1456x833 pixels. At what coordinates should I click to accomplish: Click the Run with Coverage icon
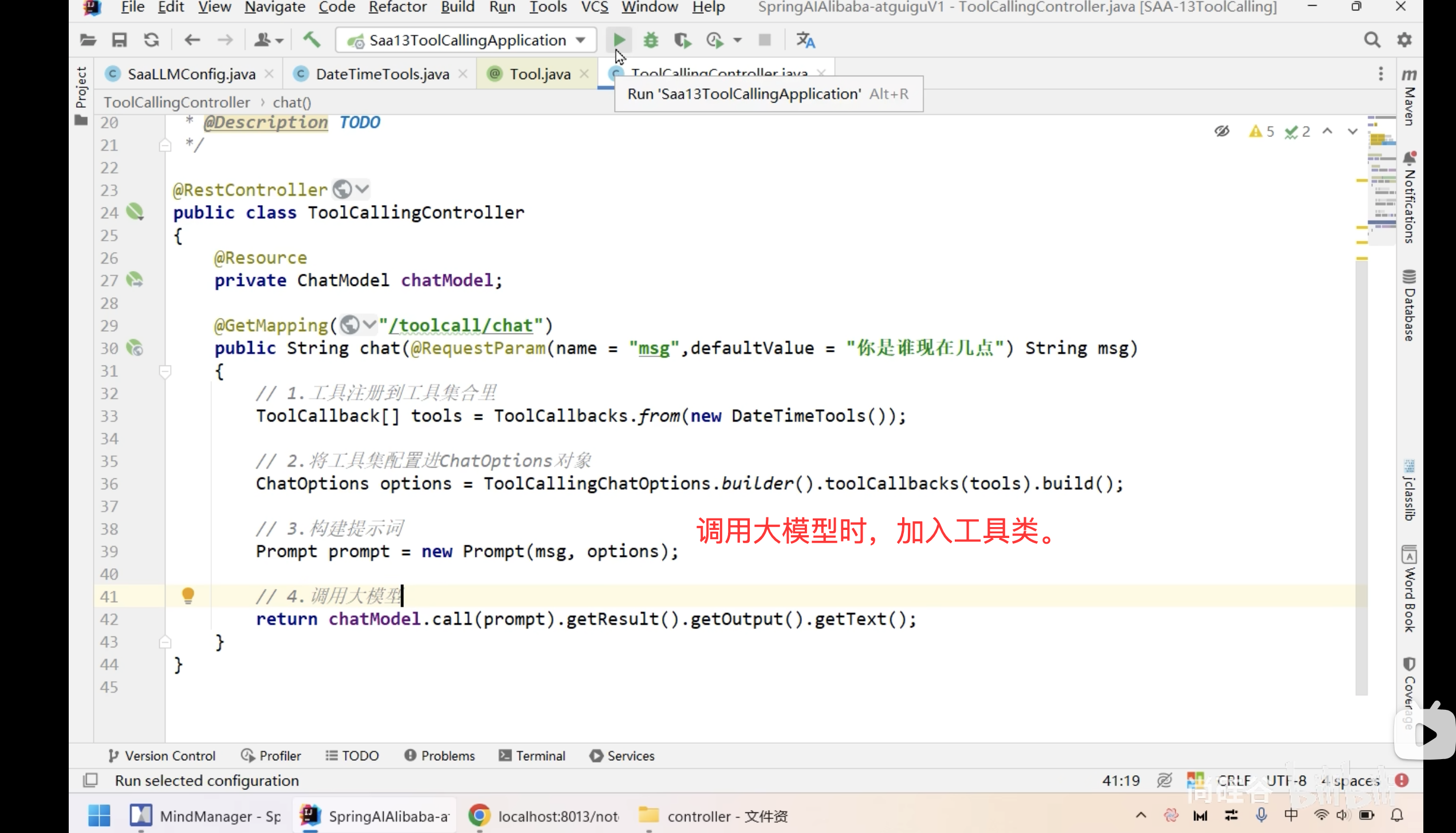tap(682, 40)
